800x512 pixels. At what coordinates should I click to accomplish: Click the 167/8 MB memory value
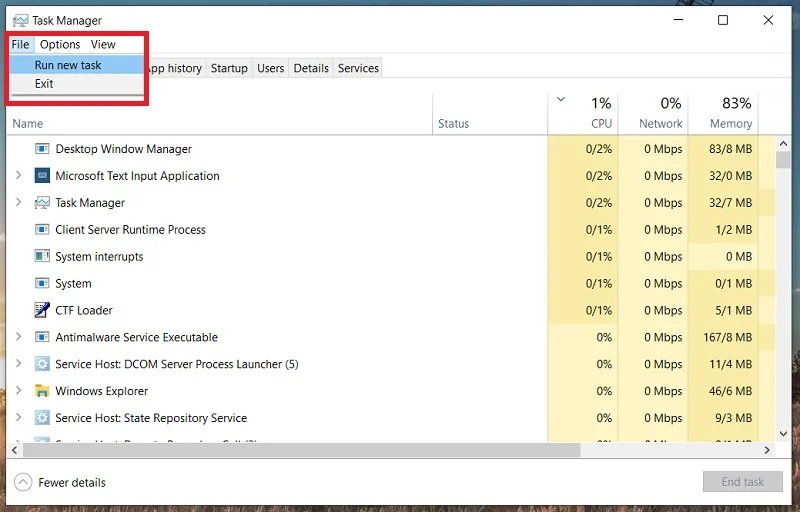point(728,337)
